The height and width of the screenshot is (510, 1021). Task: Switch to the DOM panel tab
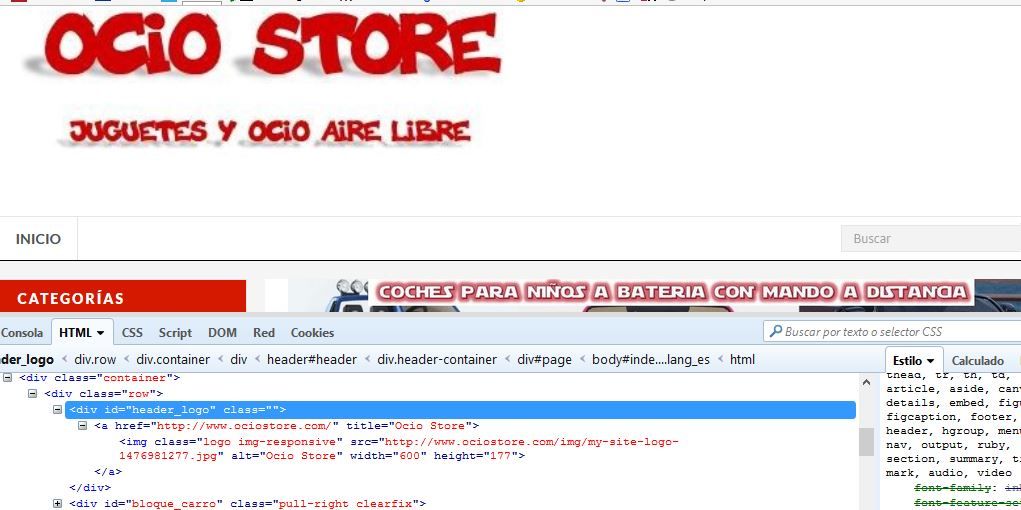click(222, 333)
